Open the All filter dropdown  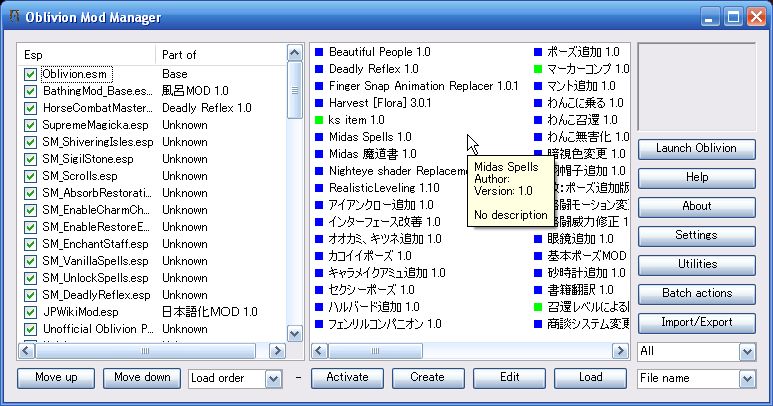click(747, 351)
